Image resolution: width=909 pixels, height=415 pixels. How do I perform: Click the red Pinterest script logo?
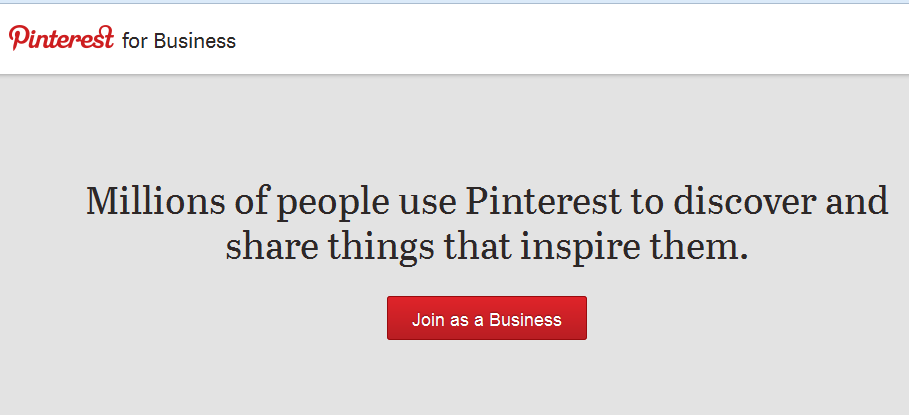(x=61, y=38)
